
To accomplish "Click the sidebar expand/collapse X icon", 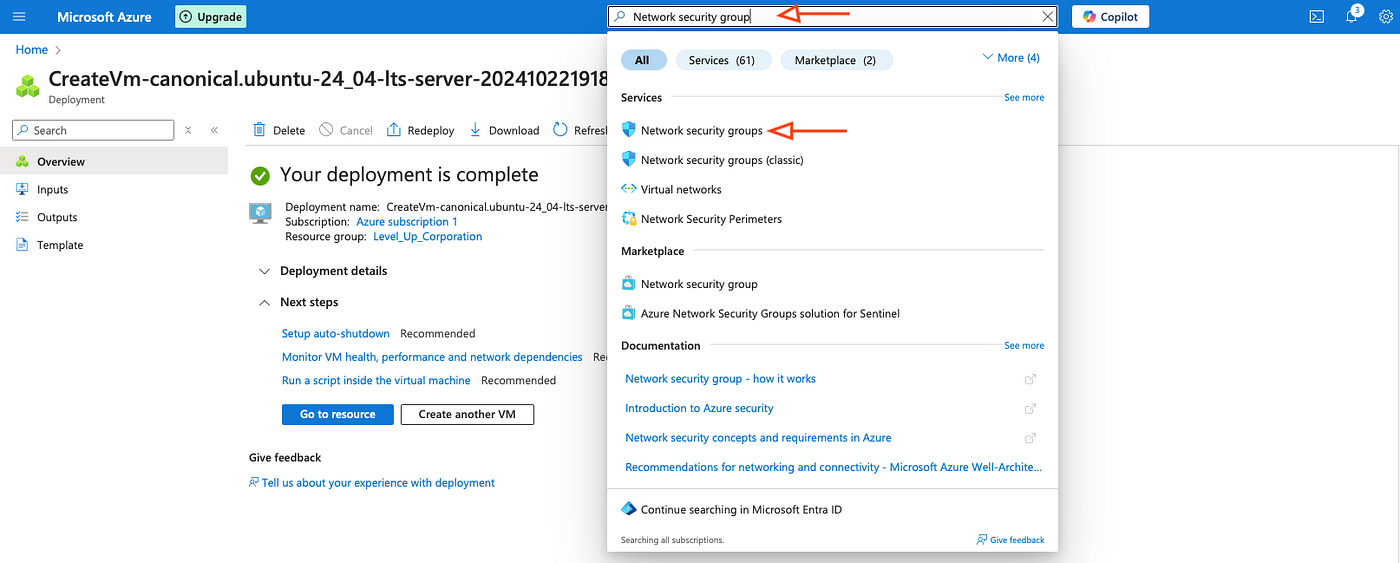I will pyautogui.click(x=187, y=130).
